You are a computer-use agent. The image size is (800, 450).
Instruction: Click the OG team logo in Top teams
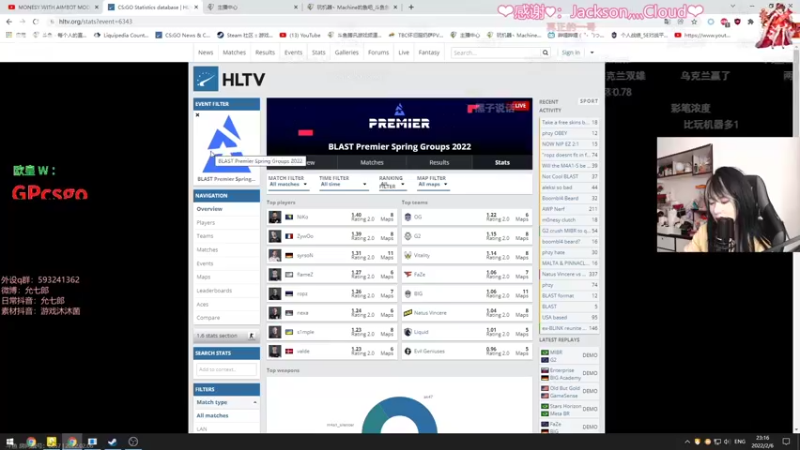click(408, 217)
